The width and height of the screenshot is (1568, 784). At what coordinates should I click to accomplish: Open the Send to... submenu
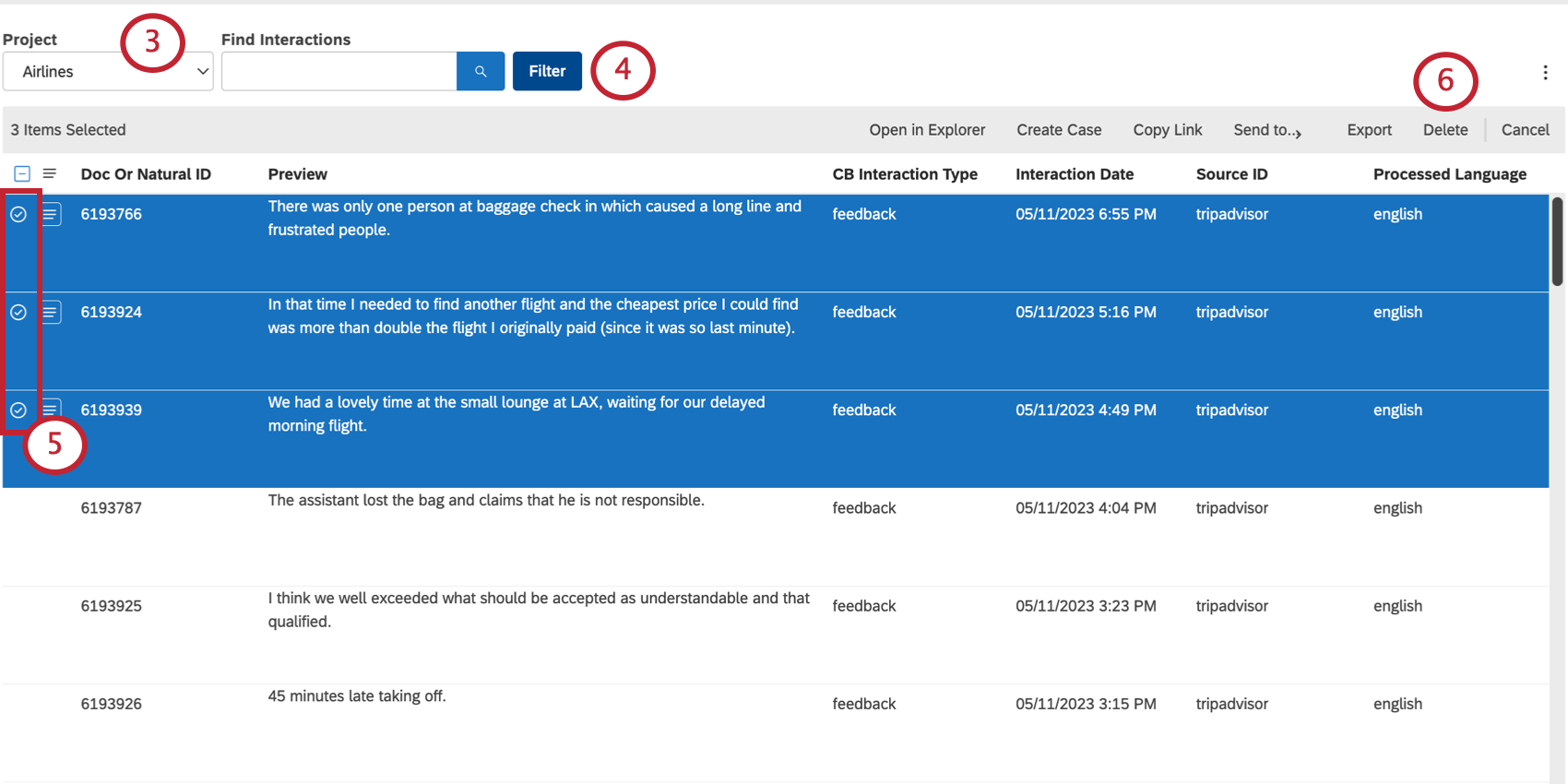1266,130
